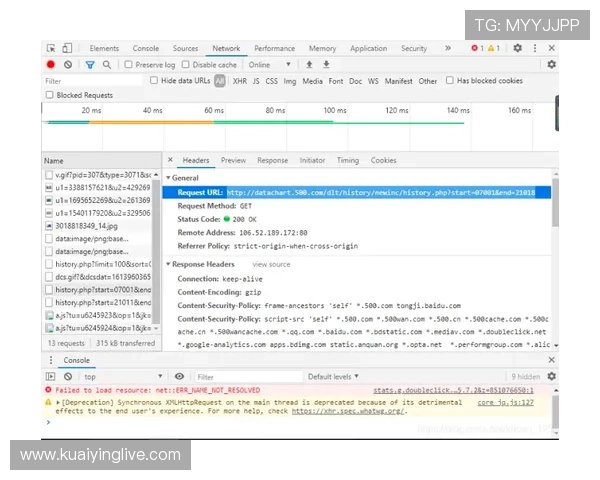Click the console Filter input field
The width and height of the screenshot is (600, 480).
click(x=240, y=377)
